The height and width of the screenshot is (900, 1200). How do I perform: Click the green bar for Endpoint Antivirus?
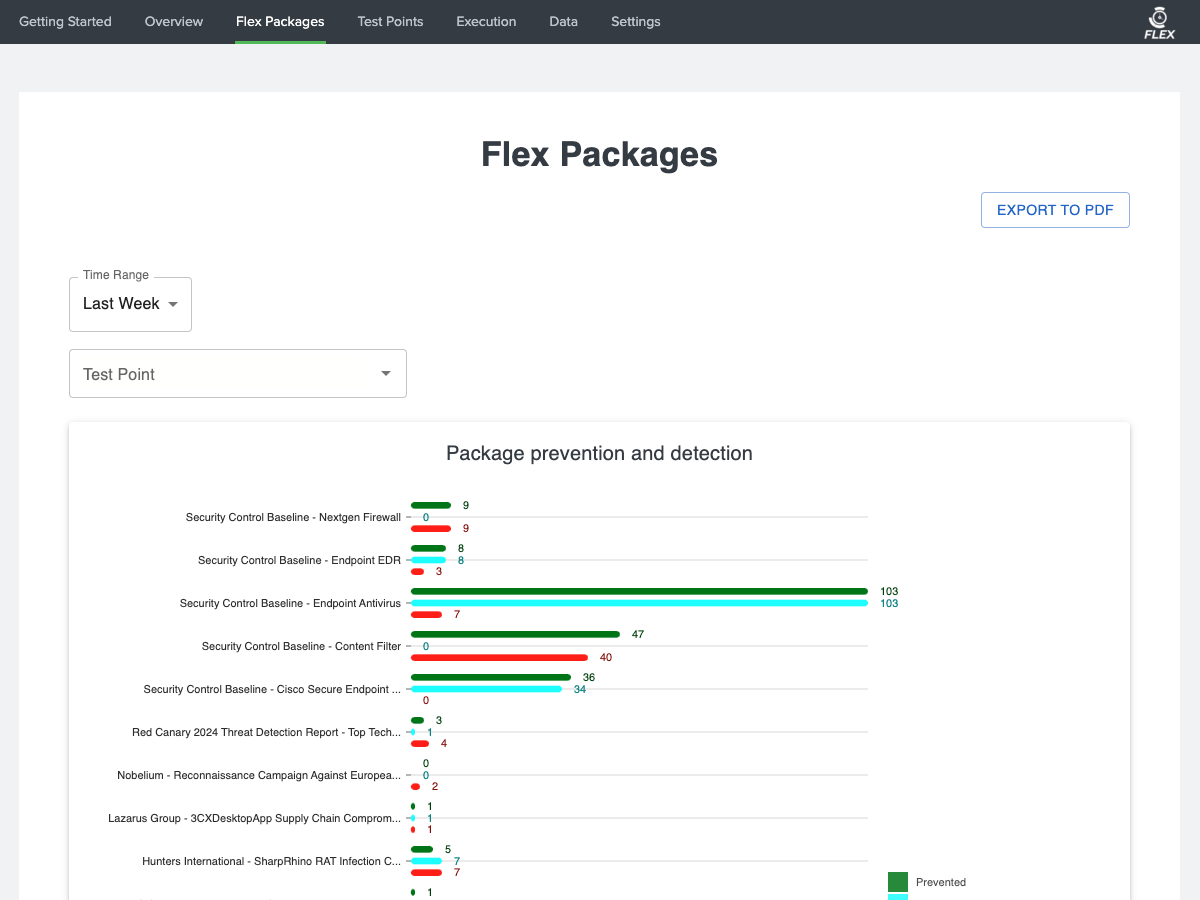pos(639,591)
